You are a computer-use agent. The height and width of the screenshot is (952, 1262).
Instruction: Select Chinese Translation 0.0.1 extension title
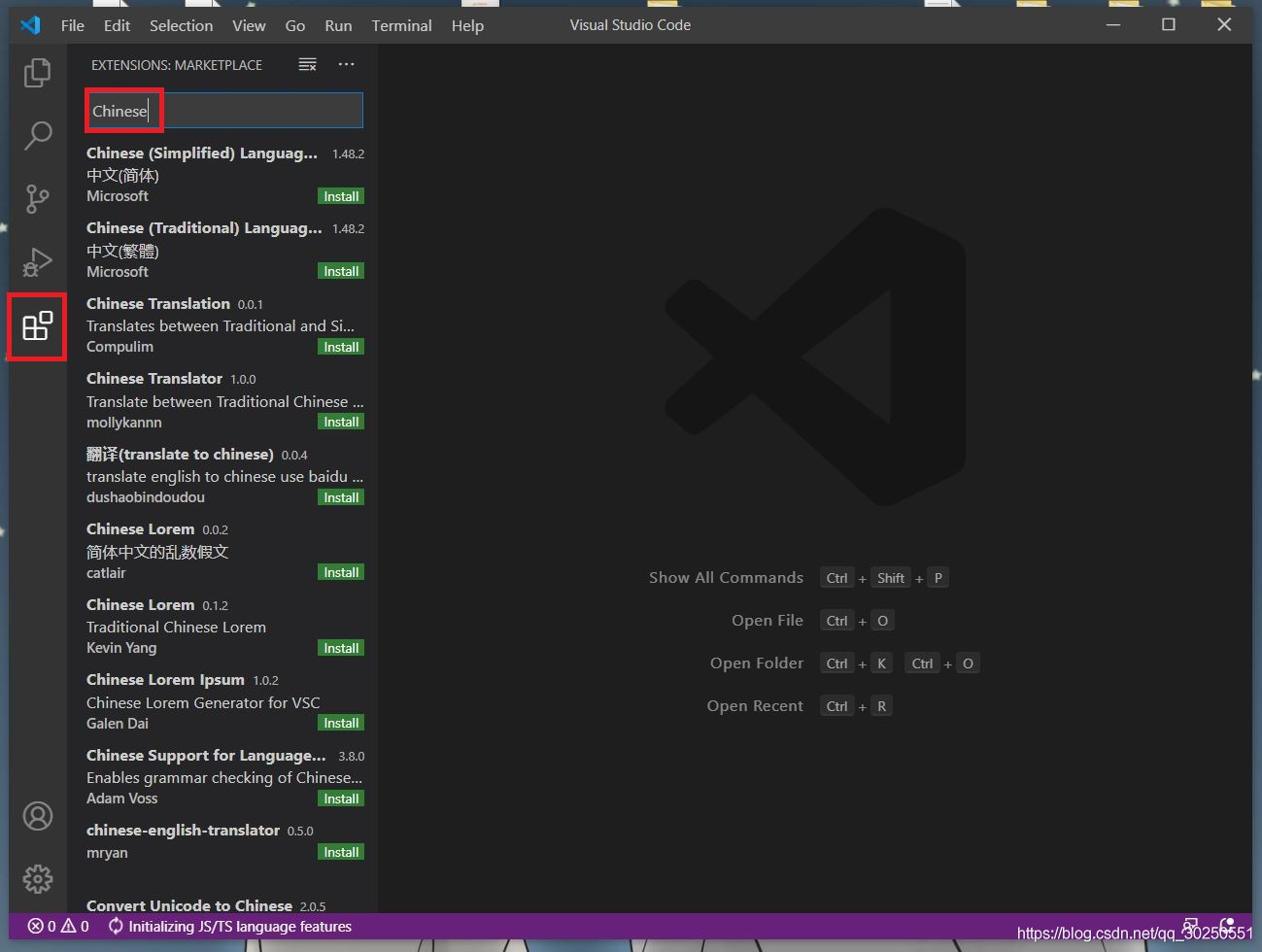tap(158, 304)
